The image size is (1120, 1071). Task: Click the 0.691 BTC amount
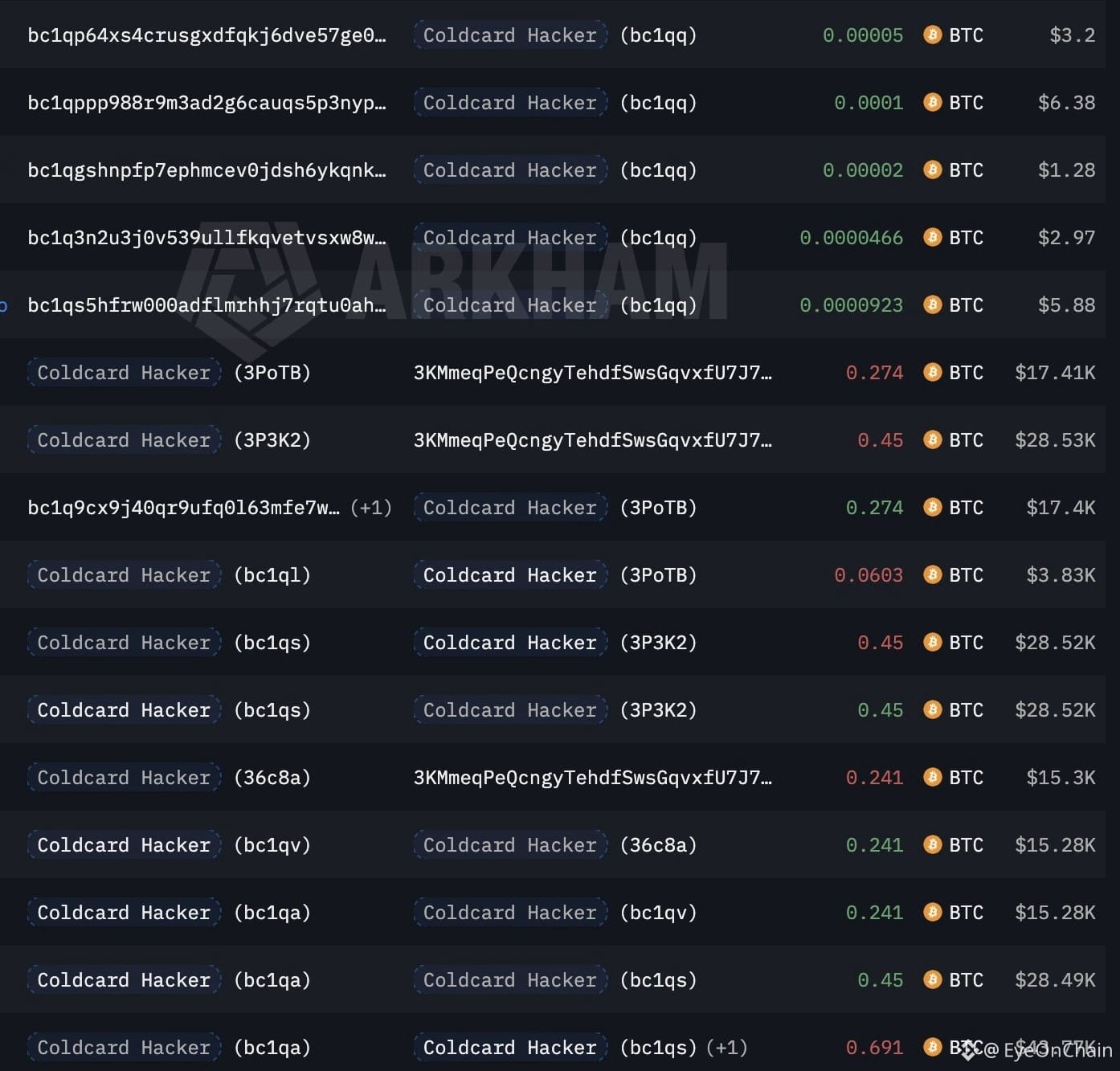(x=874, y=1048)
